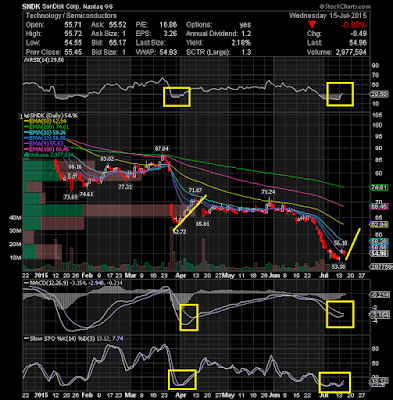Select the EMA(20) legend entry
The image size is (393, 400).
coord(45,133)
